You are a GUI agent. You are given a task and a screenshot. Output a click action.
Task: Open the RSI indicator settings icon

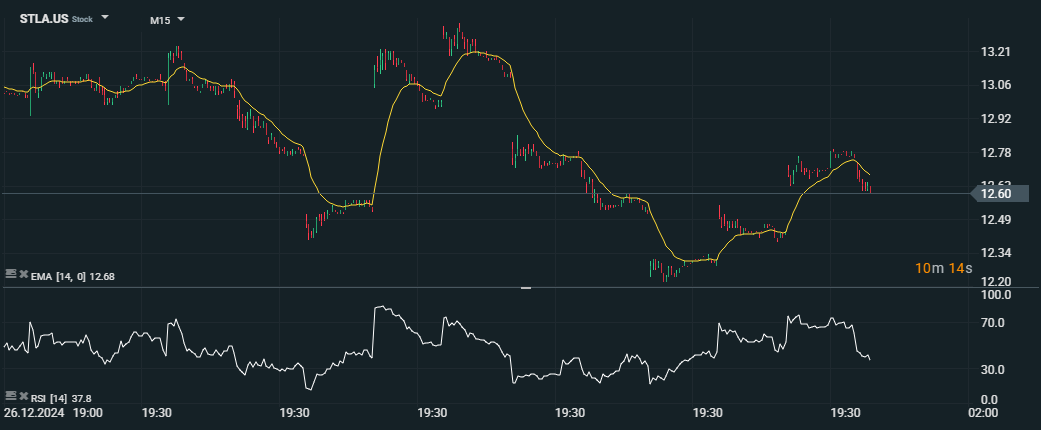coord(10,397)
